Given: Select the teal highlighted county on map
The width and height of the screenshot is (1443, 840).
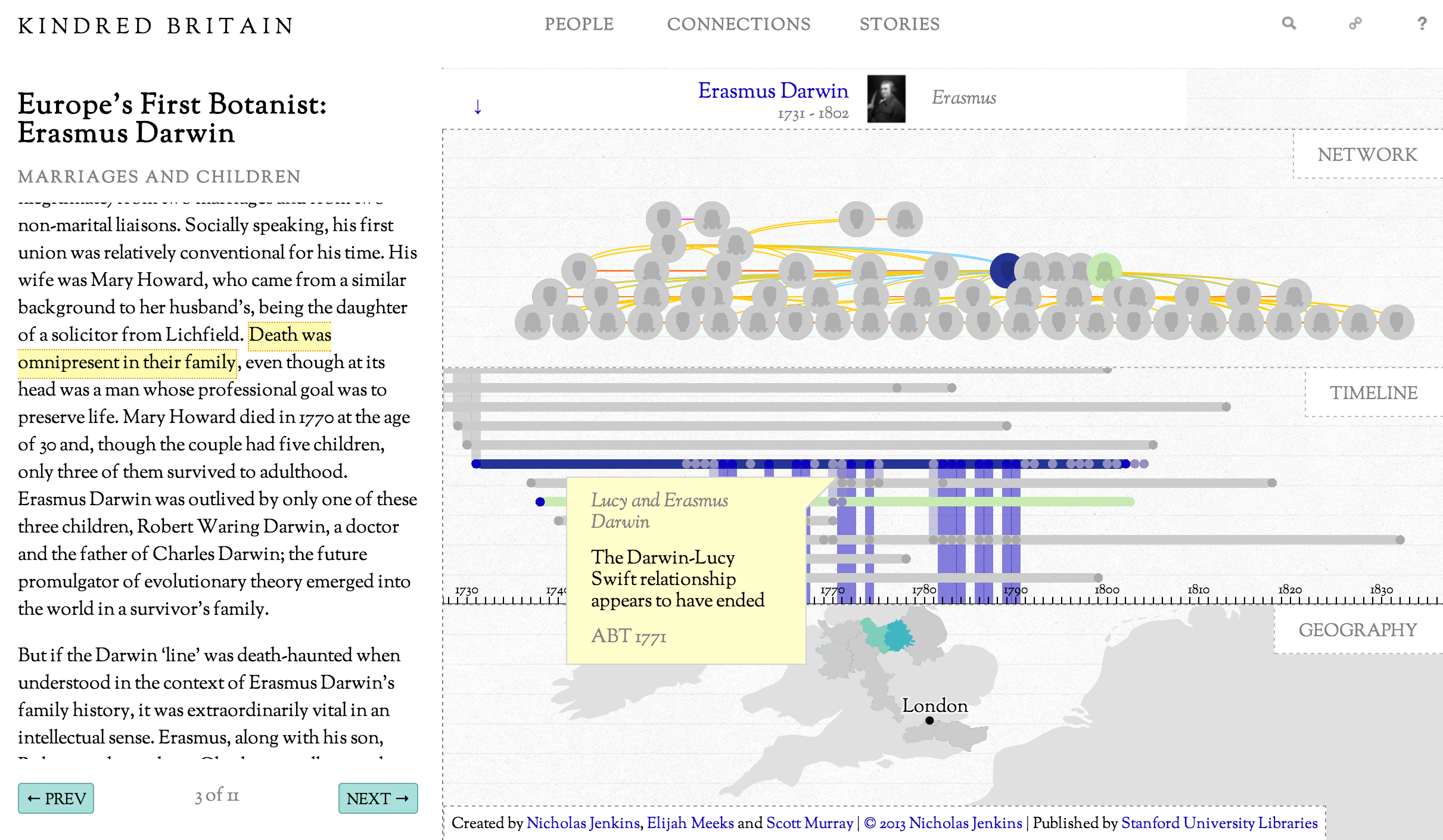Looking at the screenshot, I should pyautogui.click(x=897, y=635).
